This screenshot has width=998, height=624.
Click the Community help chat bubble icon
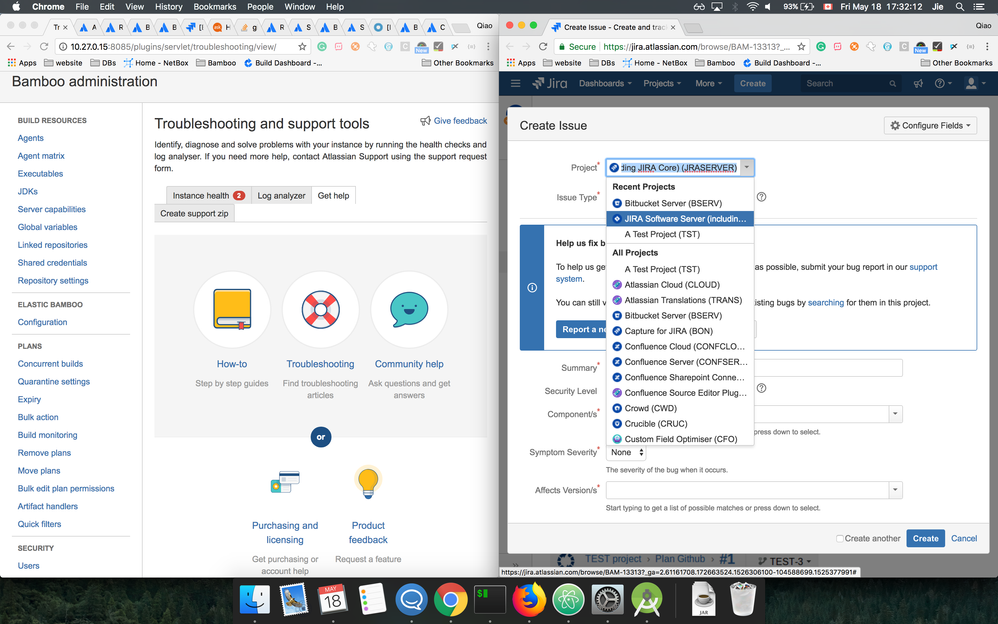409,309
